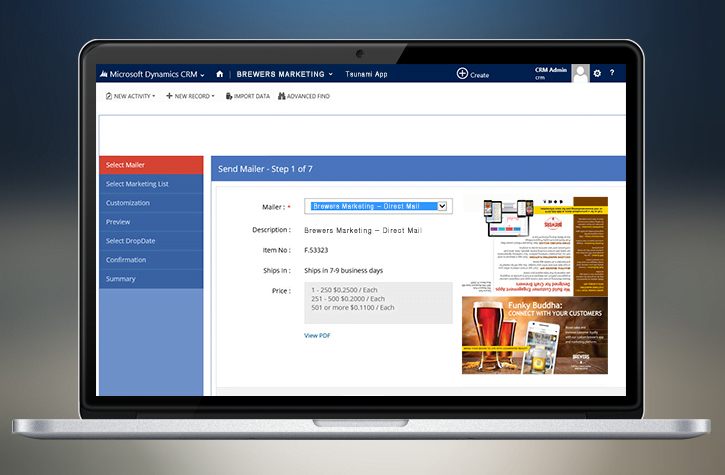Open the Summary step
Viewport: 725px width, 475px height.
click(151, 279)
